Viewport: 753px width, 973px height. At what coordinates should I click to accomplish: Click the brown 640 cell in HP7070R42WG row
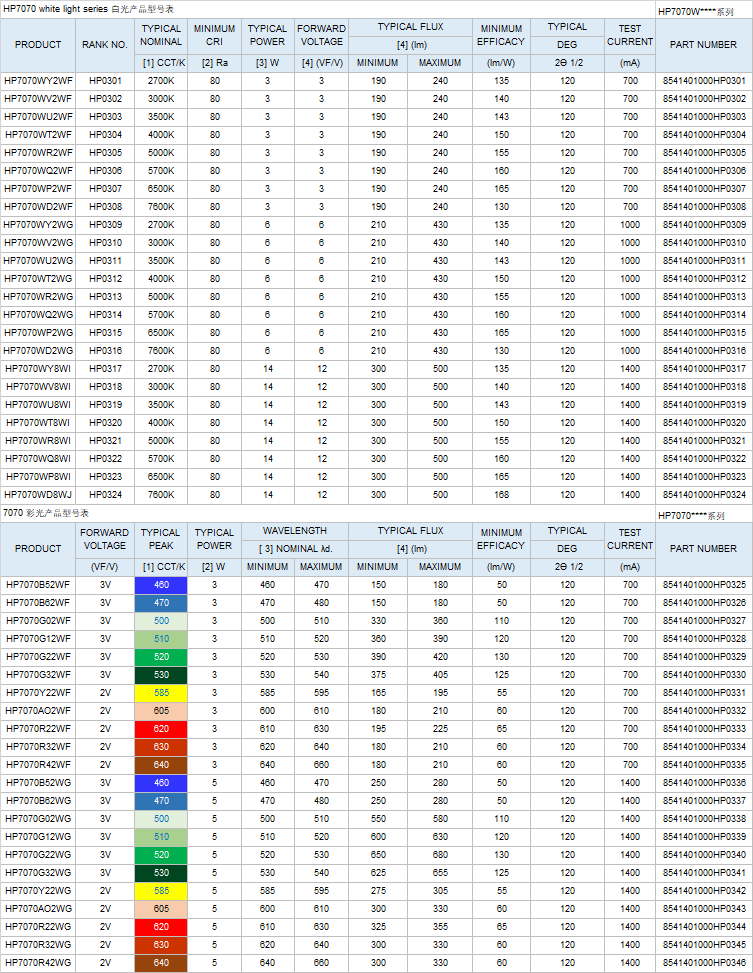click(161, 963)
